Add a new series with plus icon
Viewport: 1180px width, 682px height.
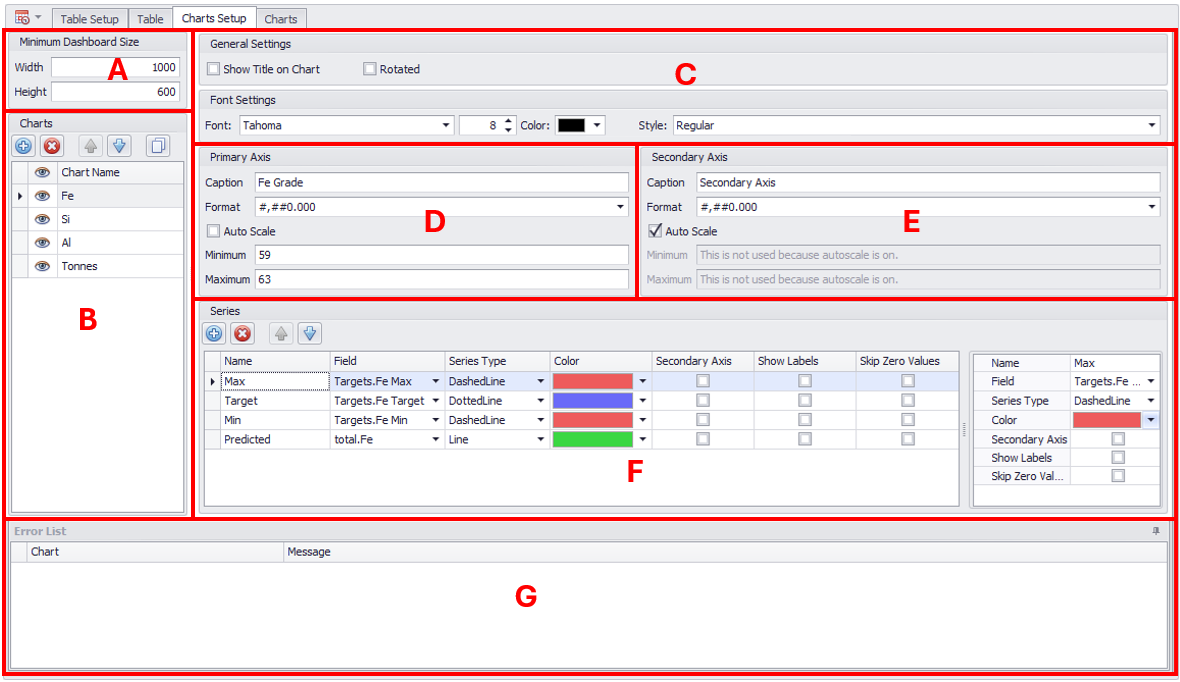(214, 334)
